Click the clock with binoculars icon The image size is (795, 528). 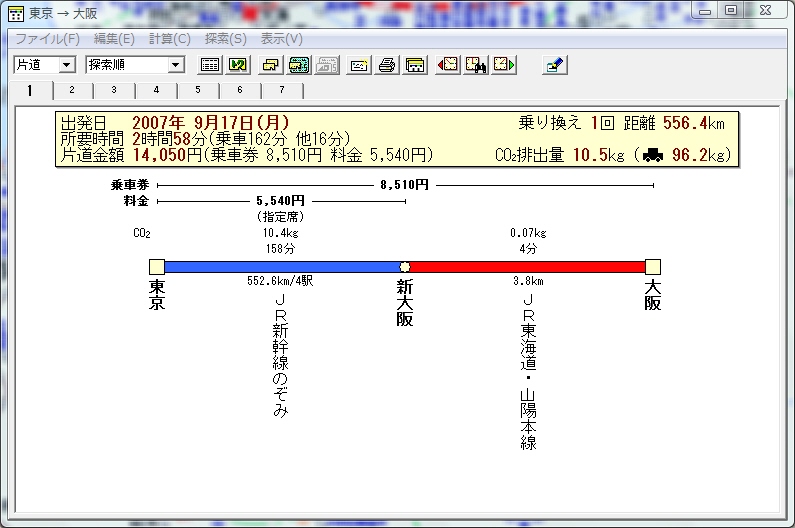(477, 65)
